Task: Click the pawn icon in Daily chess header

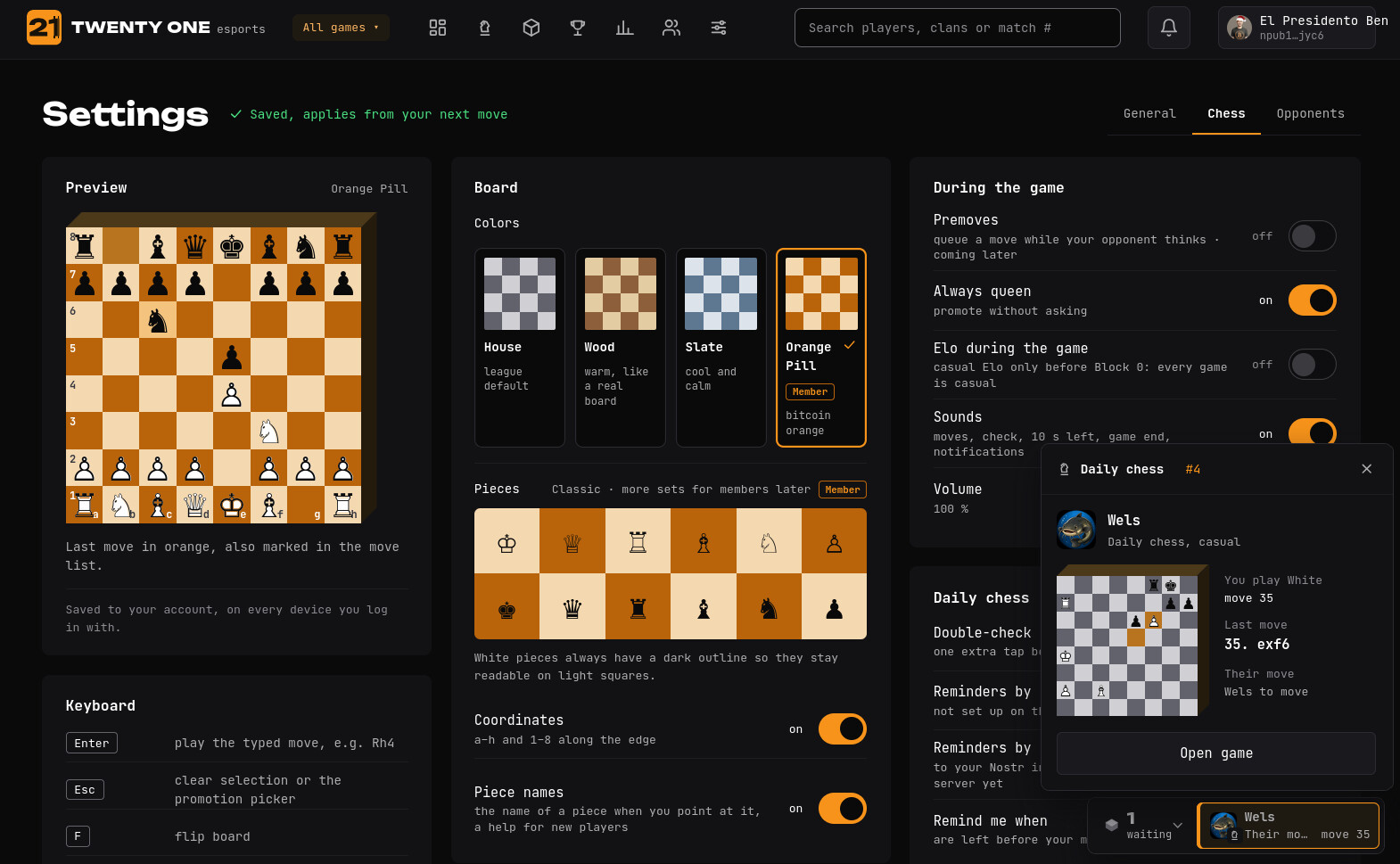Action: click(x=1064, y=469)
